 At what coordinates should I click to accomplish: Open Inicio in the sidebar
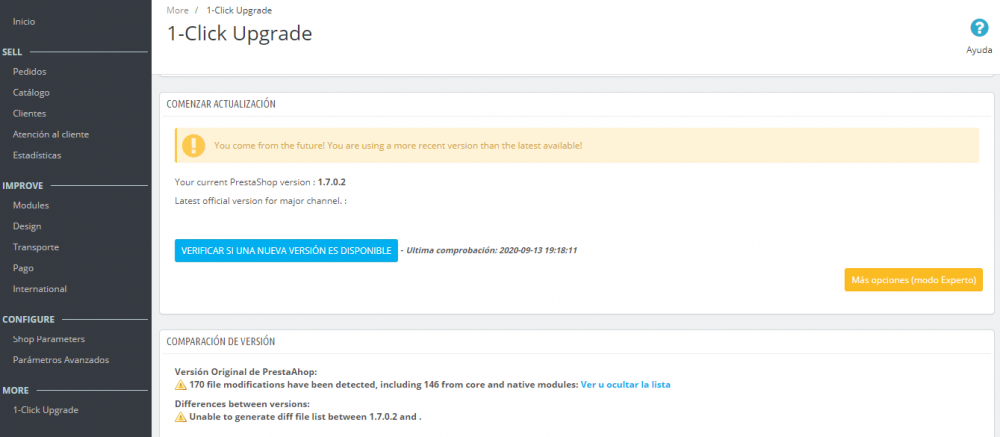[x=24, y=22]
